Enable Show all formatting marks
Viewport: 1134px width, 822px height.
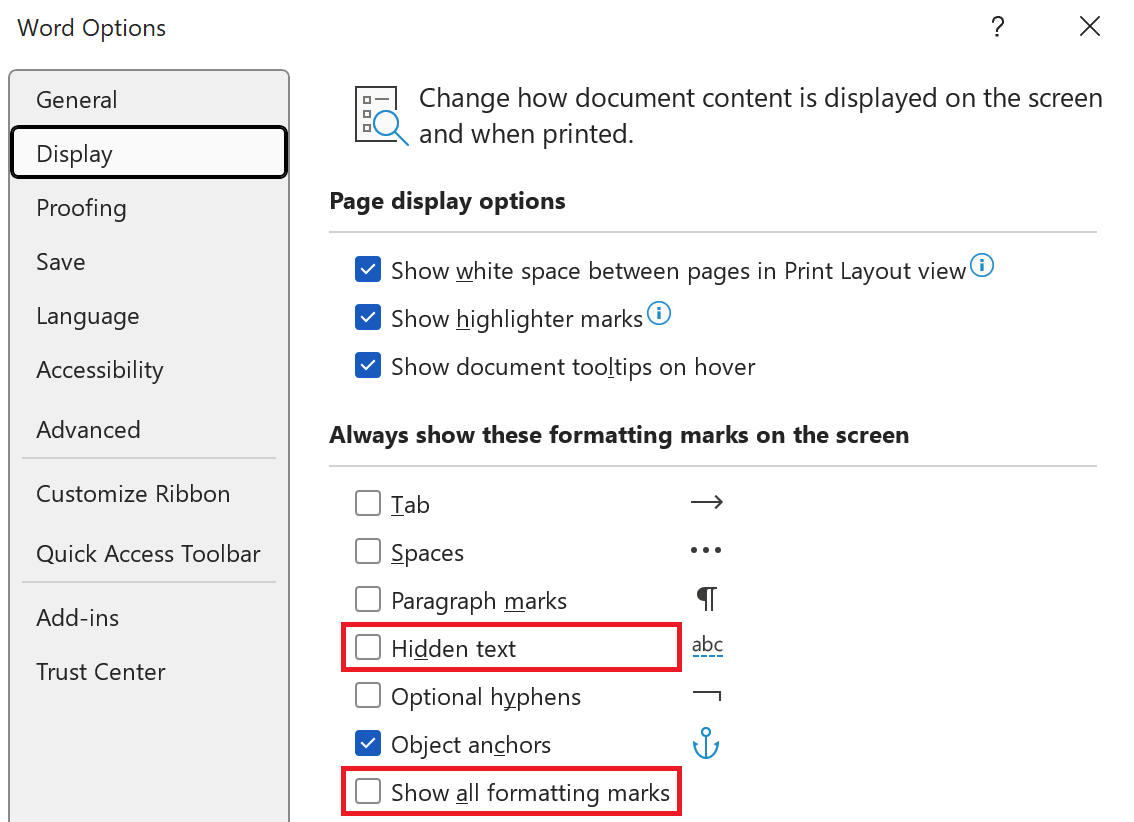pos(368,791)
